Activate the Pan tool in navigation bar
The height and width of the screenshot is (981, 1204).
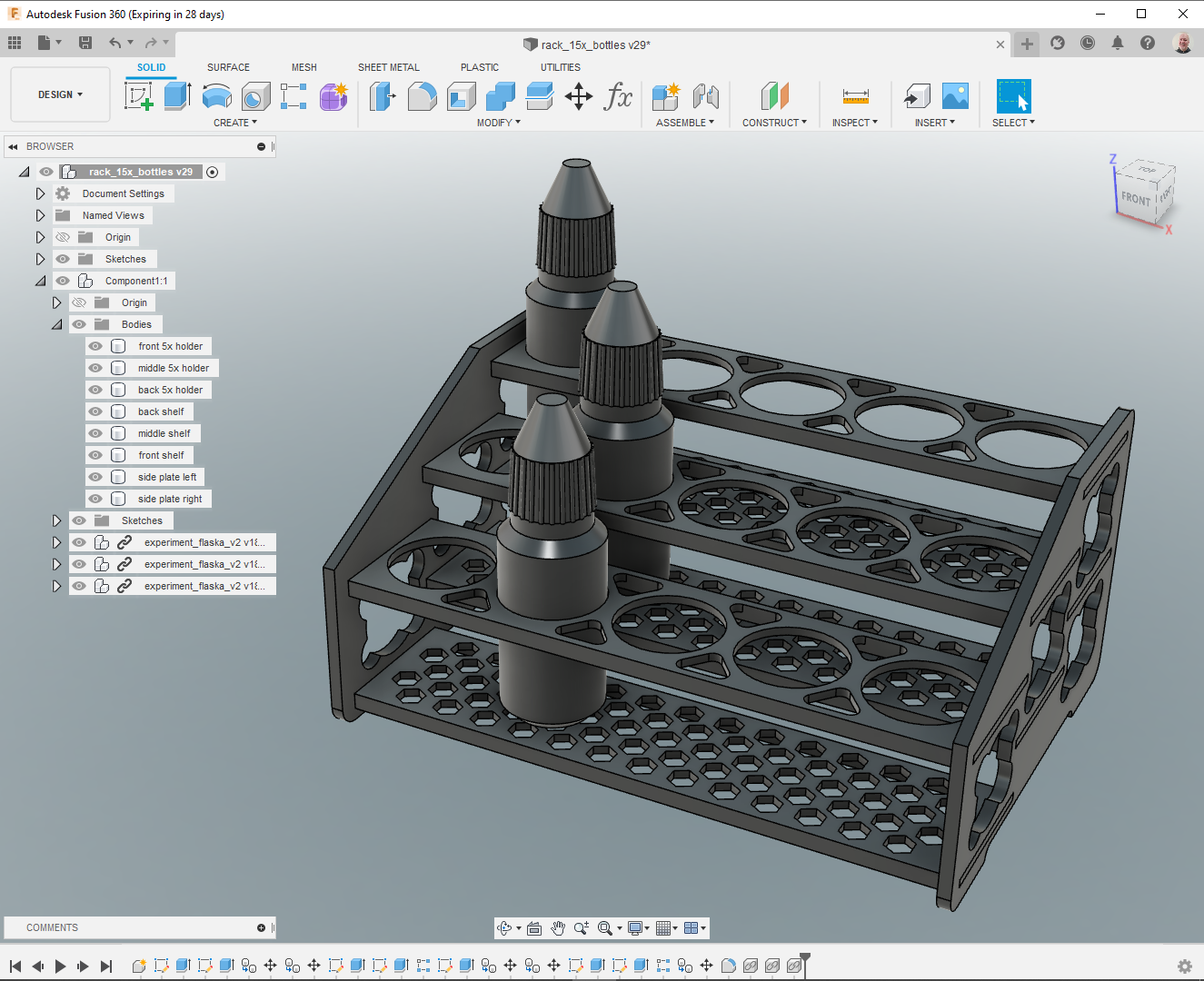pyautogui.click(x=557, y=927)
